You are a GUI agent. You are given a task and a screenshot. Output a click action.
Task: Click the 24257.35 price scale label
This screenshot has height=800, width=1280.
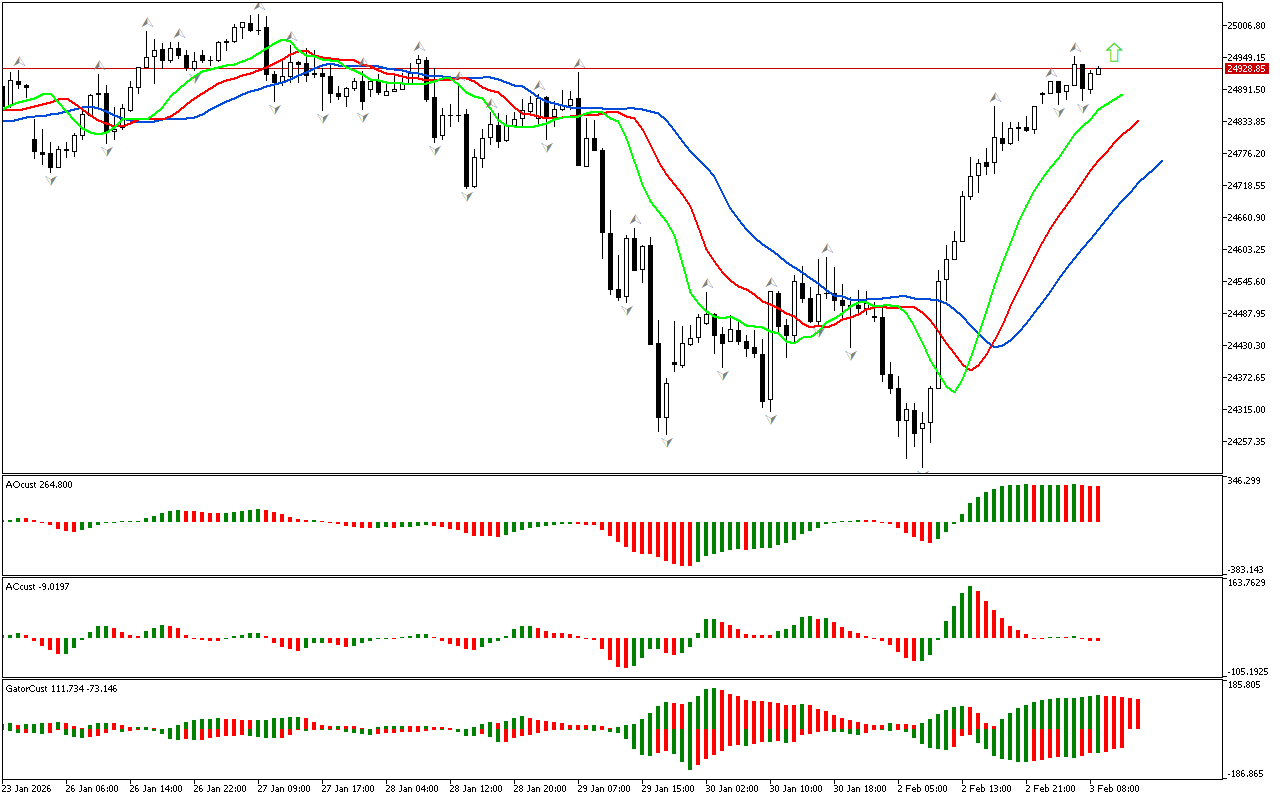(1246, 442)
